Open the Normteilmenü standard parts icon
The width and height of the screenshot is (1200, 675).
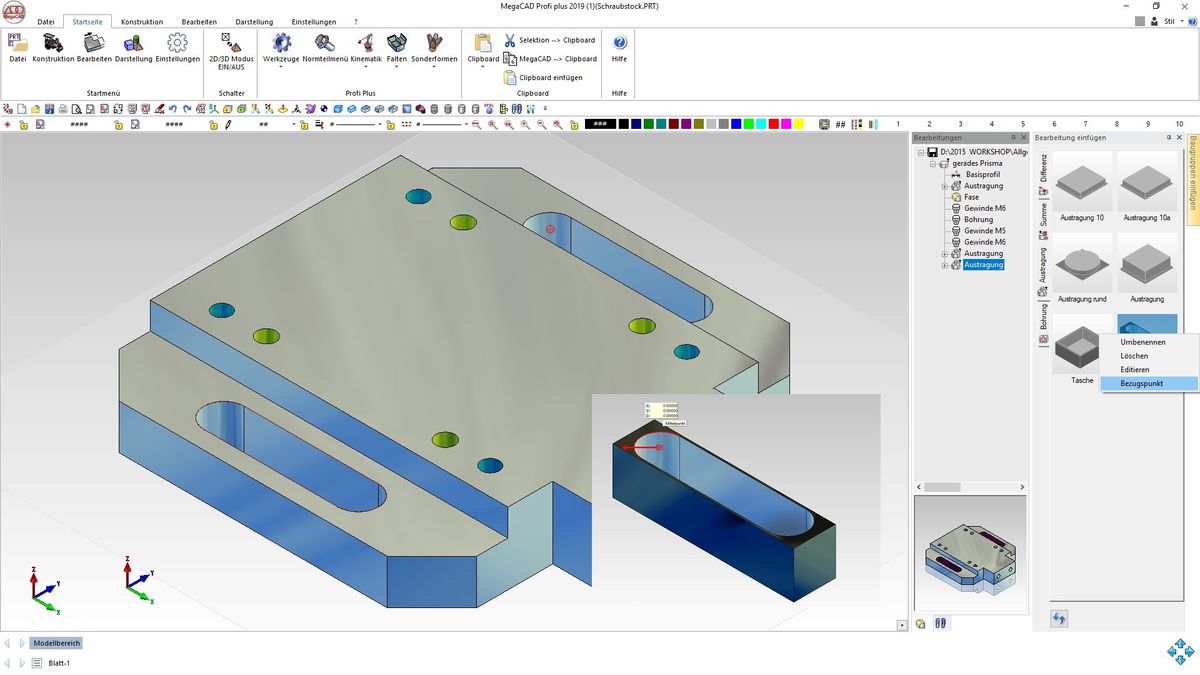[x=325, y=47]
